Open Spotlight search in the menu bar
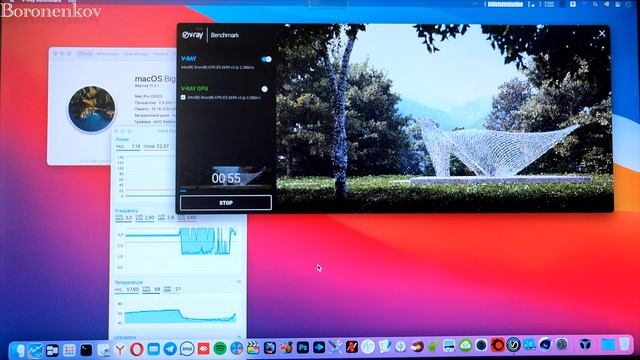Screen dimensions: 640x360 point(595,4)
